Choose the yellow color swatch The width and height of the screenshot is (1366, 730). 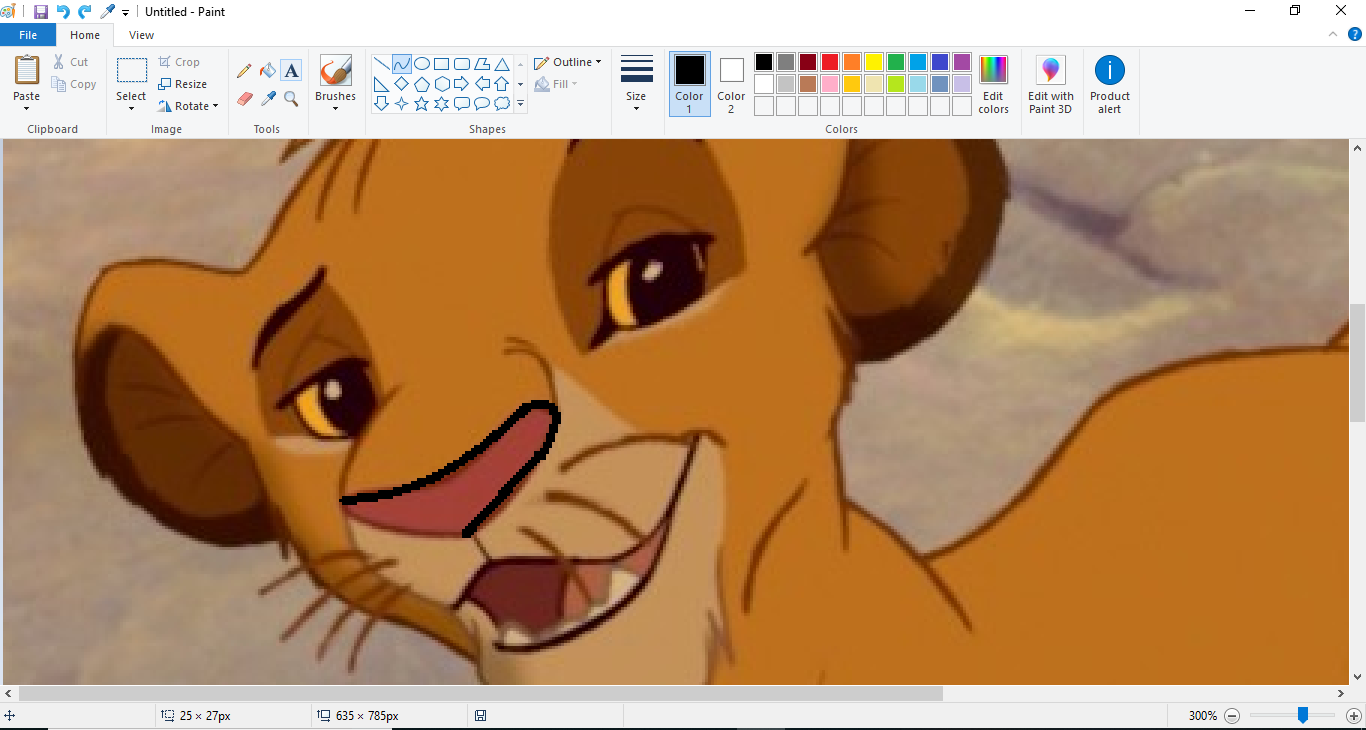pyautogui.click(x=874, y=62)
